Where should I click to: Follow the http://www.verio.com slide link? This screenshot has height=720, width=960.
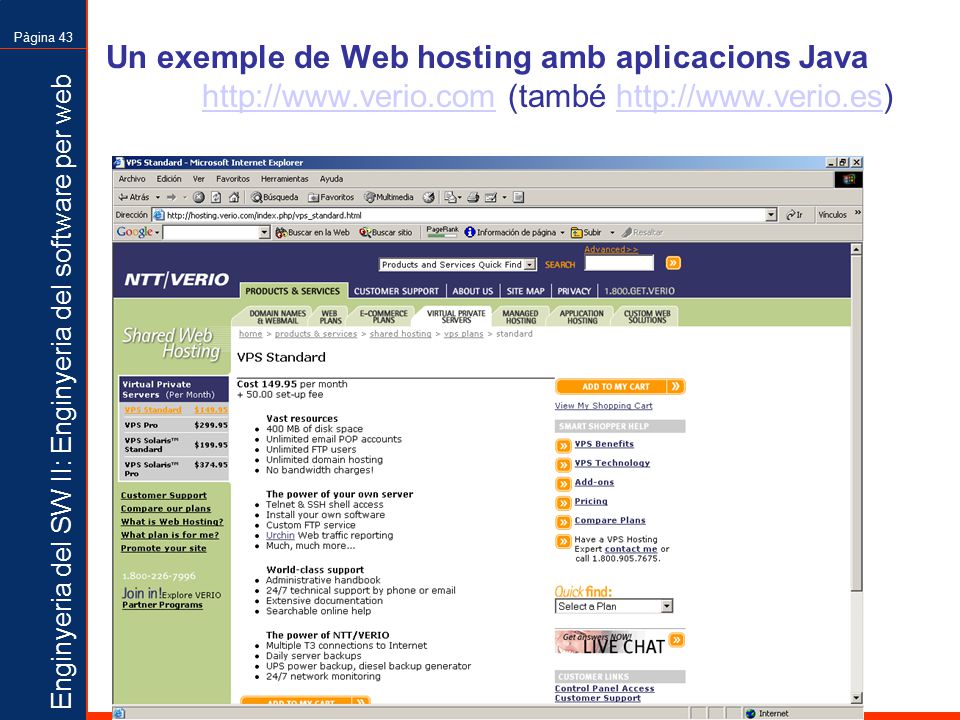click(348, 97)
